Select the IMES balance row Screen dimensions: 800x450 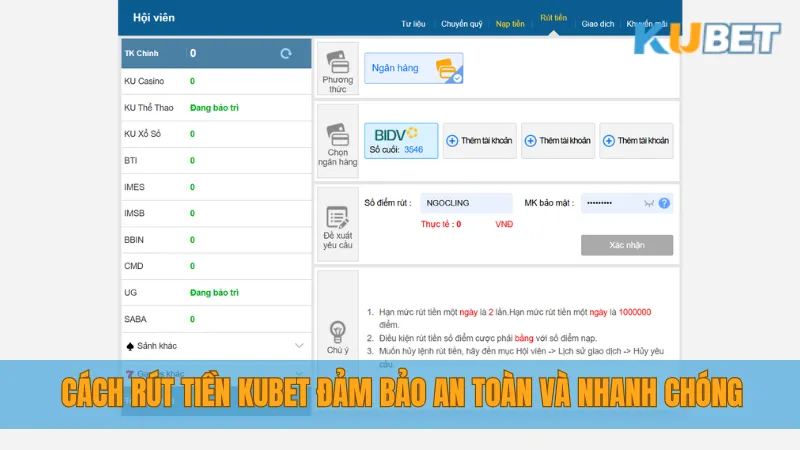pyautogui.click(x=216, y=187)
